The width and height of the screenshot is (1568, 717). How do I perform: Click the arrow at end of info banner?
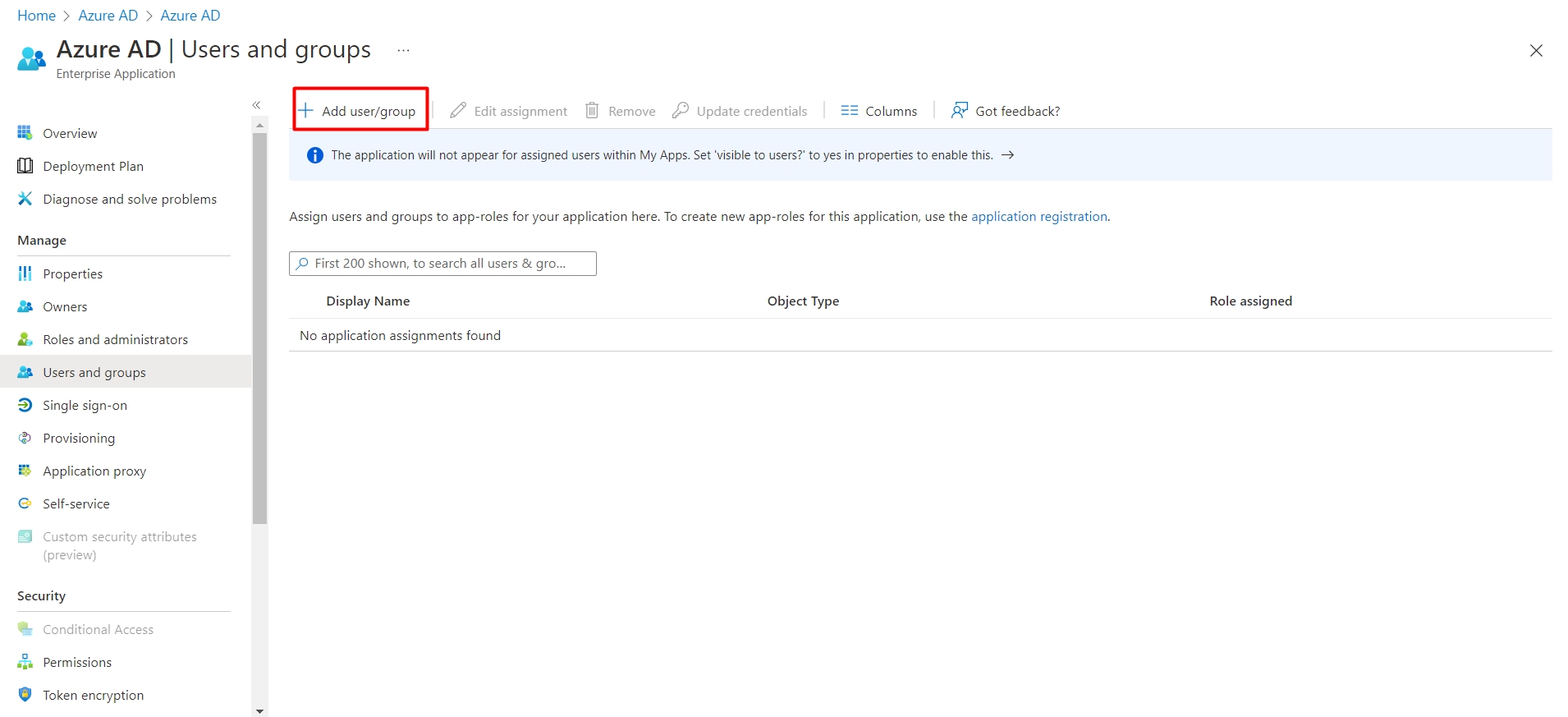tap(1007, 154)
